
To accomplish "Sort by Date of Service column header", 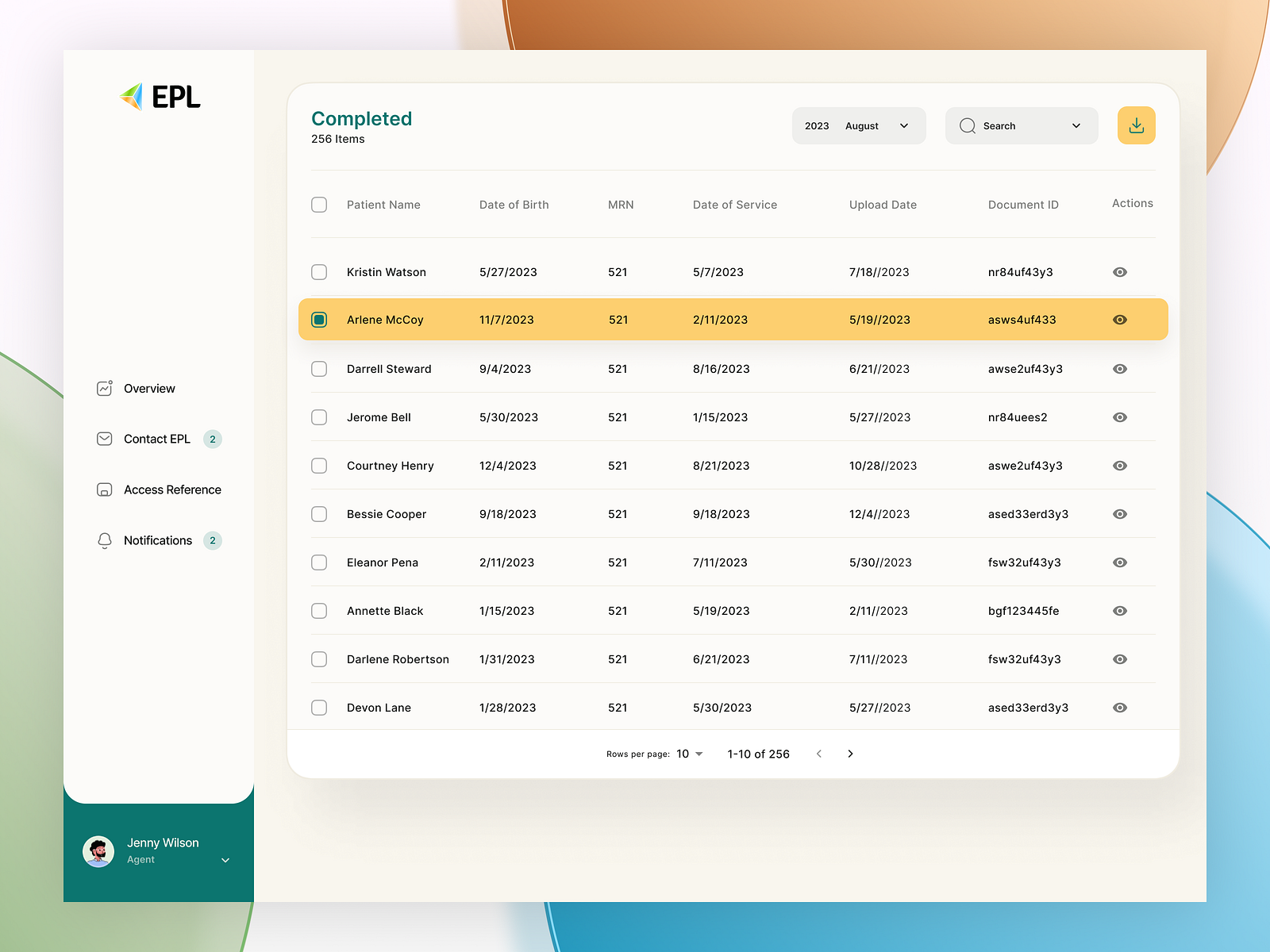I will (x=735, y=205).
